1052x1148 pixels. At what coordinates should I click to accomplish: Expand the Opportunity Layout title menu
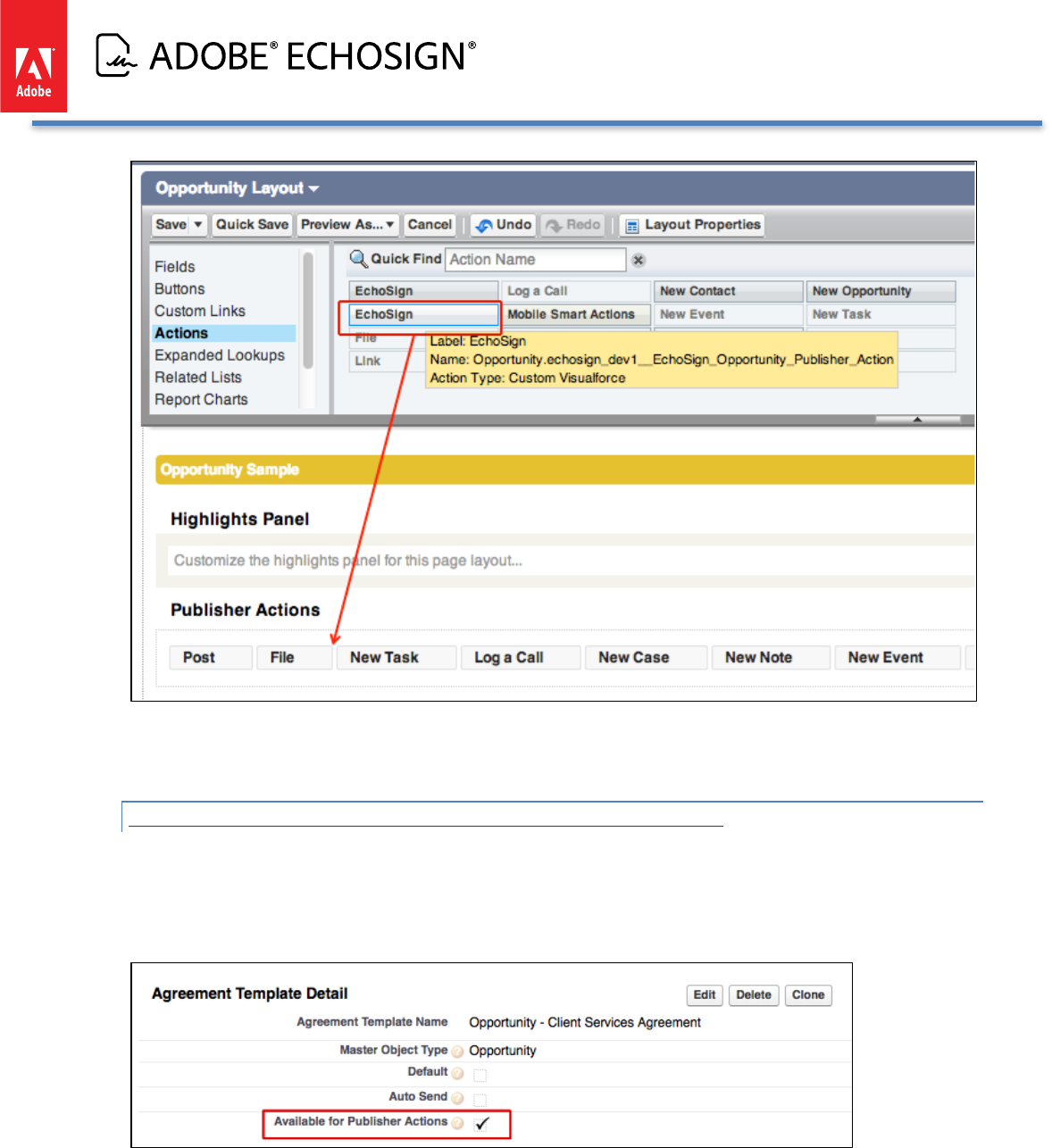point(313,189)
